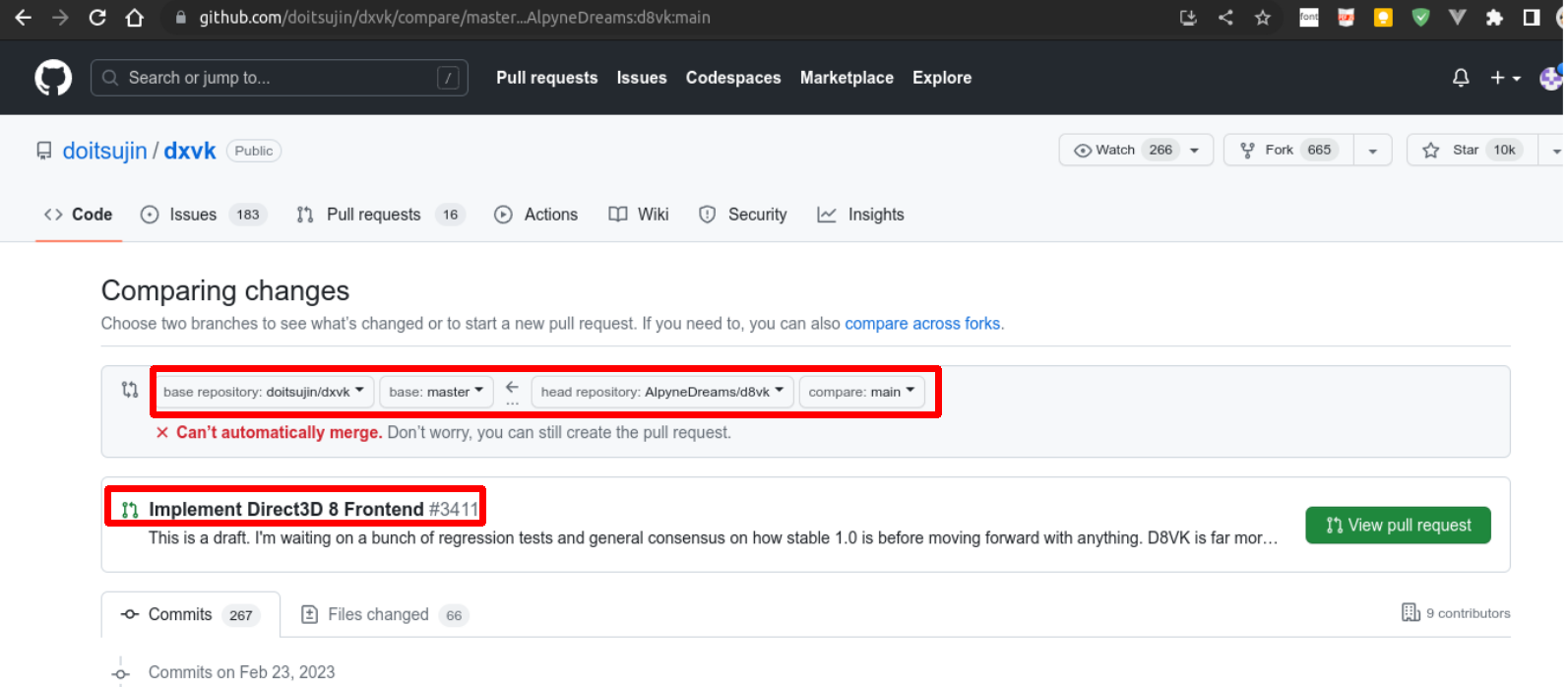The height and width of the screenshot is (687, 1568).
Task: Open GitHub notifications bell
Action: coord(1461,78)
